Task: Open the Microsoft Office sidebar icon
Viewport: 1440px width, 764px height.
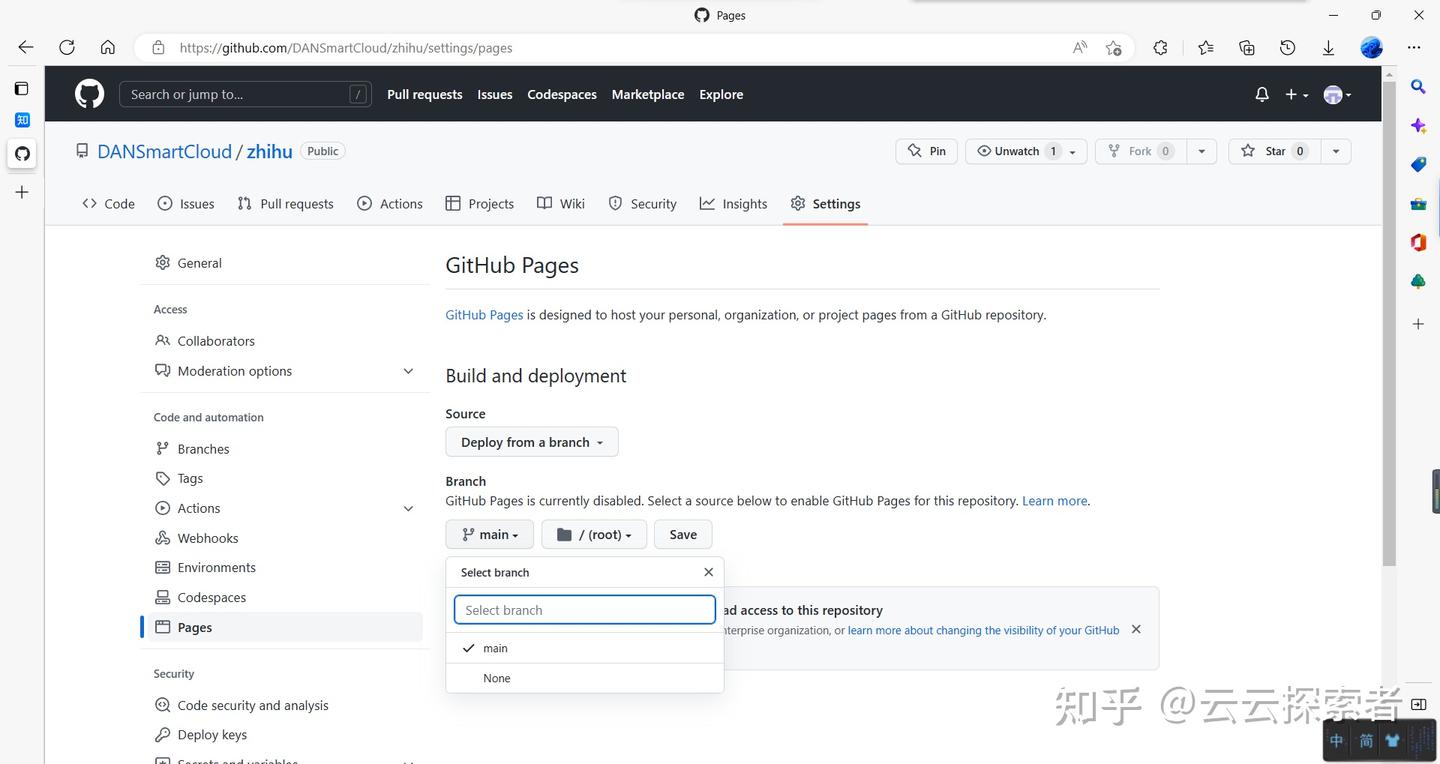Action: pyautogui.click(x=1417, y=242)
